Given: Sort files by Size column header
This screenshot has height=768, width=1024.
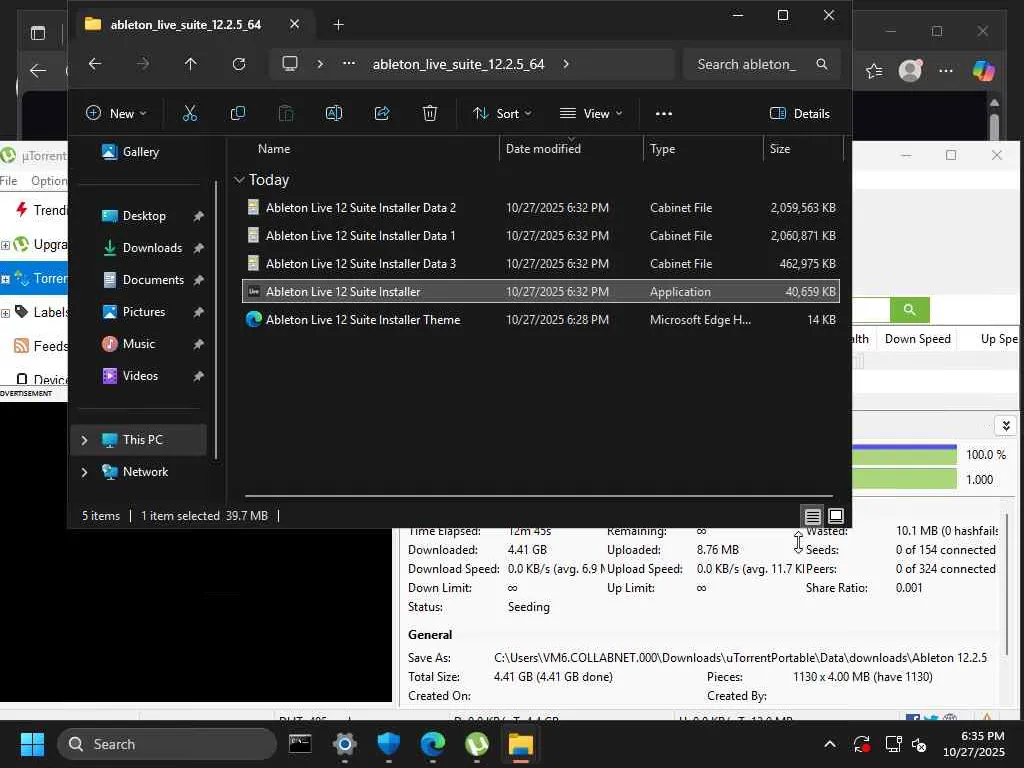Looking at the screenshot, I should pyautogui.click(x=780, y=149).
